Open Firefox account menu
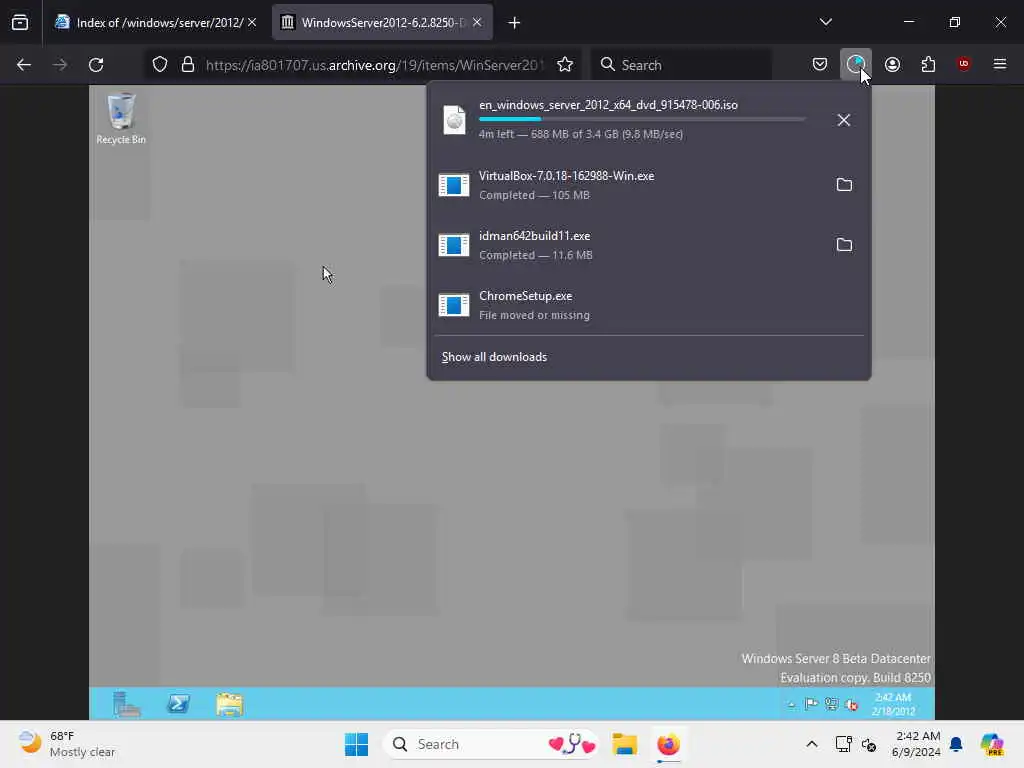 (x=892, y=64)
